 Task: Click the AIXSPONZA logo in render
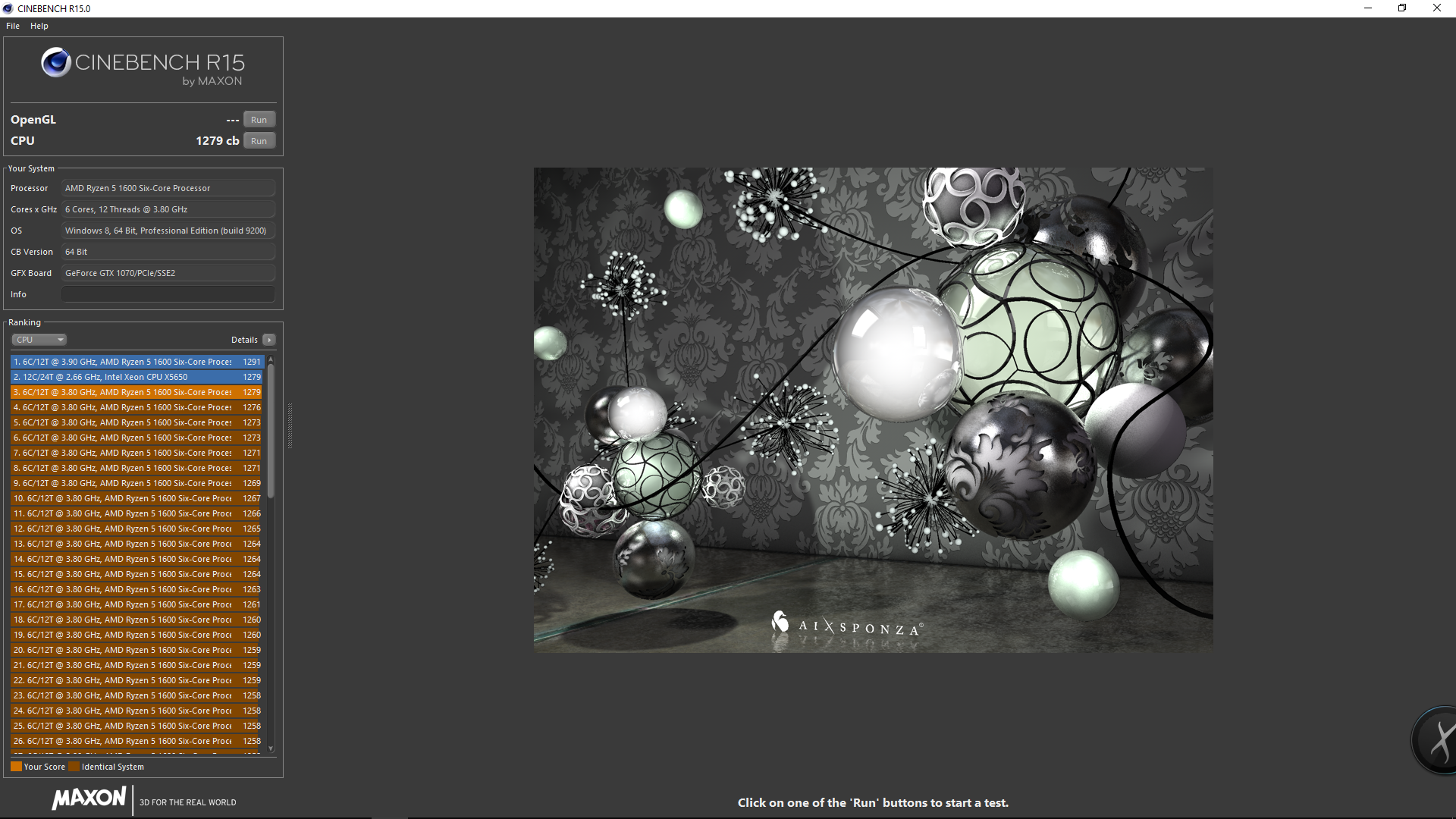click(846, 624)
